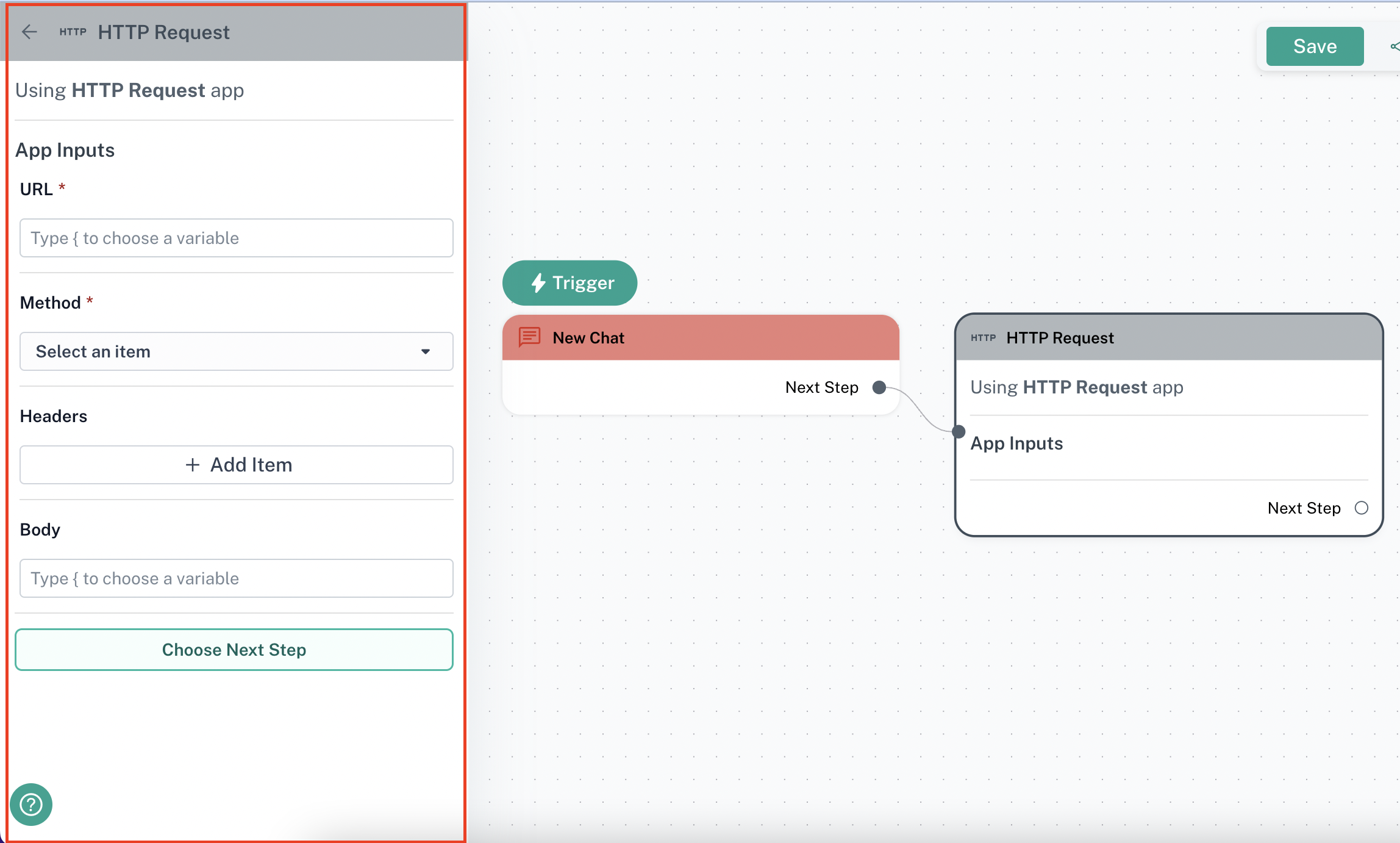Click the back arrow in panel header

[x=29, y=32]
